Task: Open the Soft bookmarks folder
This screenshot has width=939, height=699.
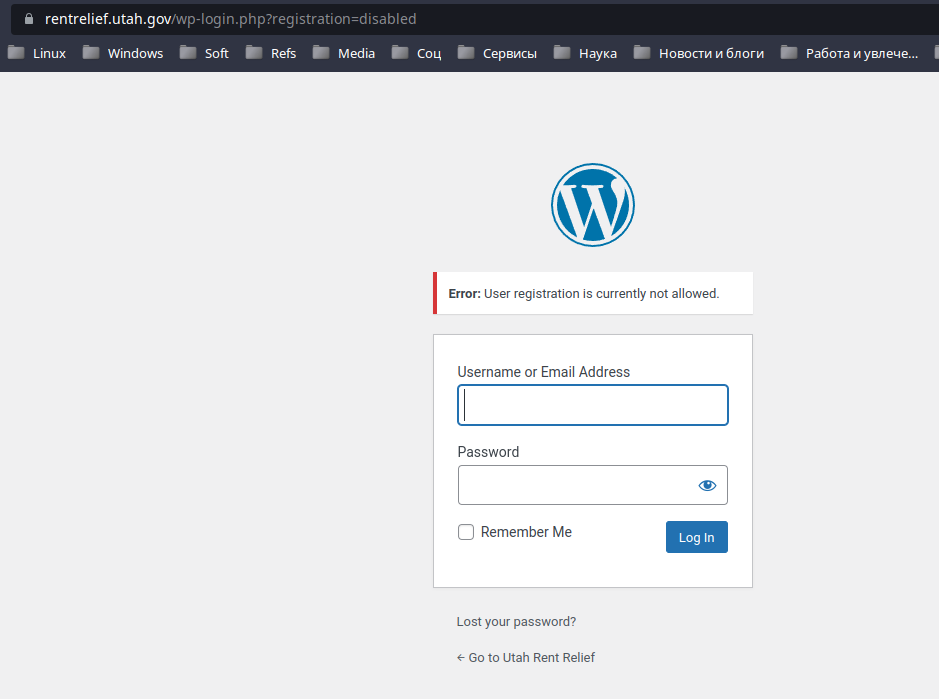Action: (x=204, y=53)
